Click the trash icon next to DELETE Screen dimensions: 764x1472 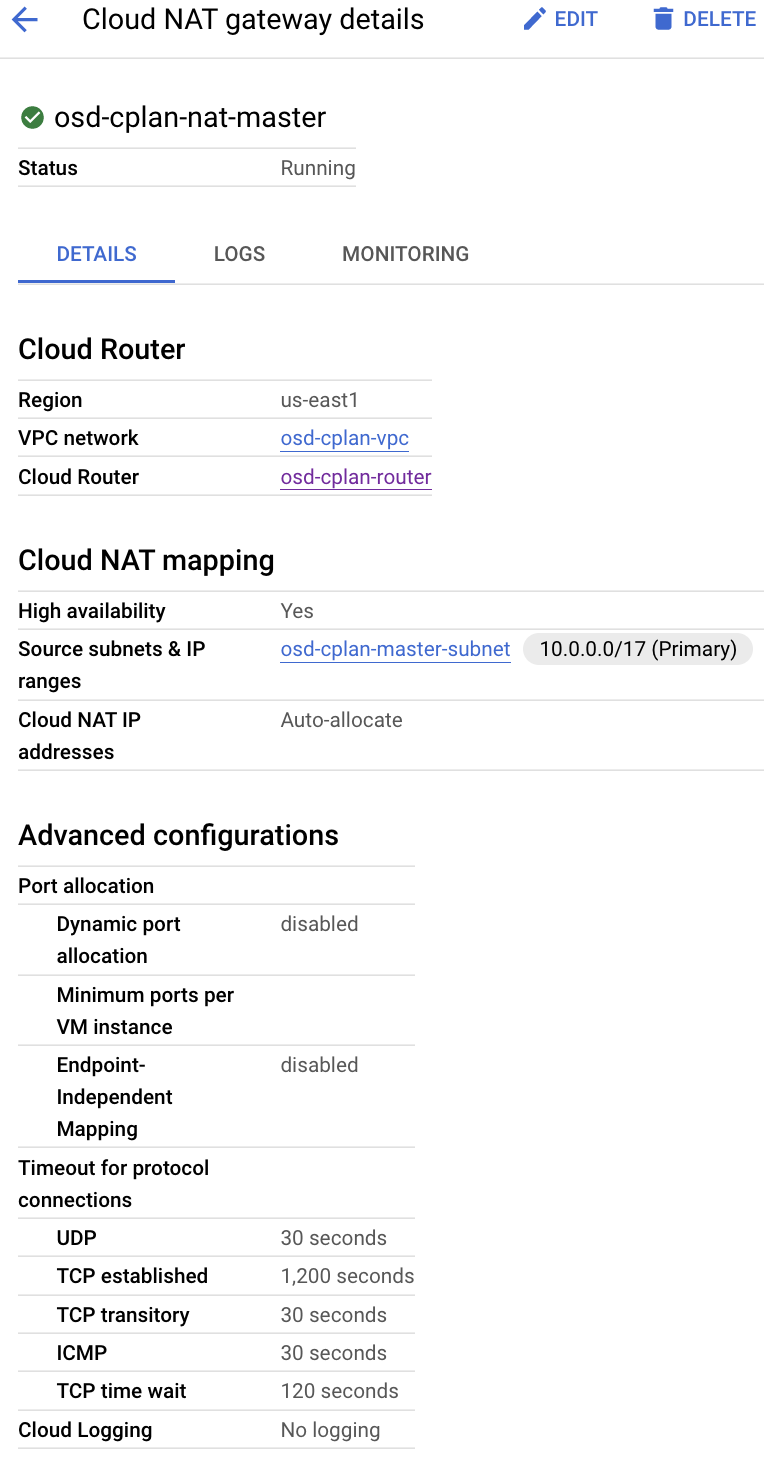point(663,17)
